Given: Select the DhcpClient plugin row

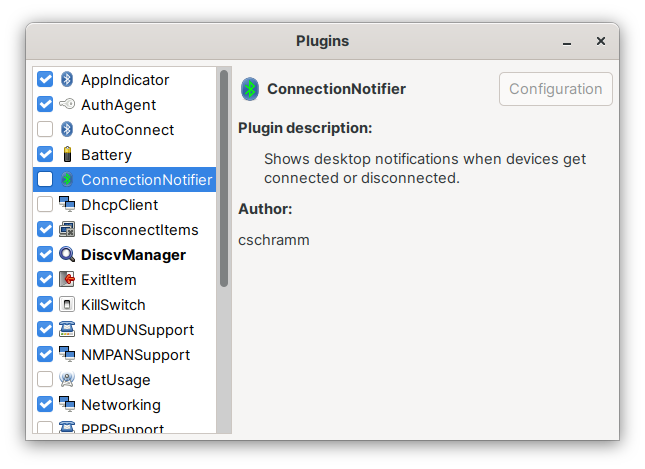Looking at the screenshot, I should 125,204.
